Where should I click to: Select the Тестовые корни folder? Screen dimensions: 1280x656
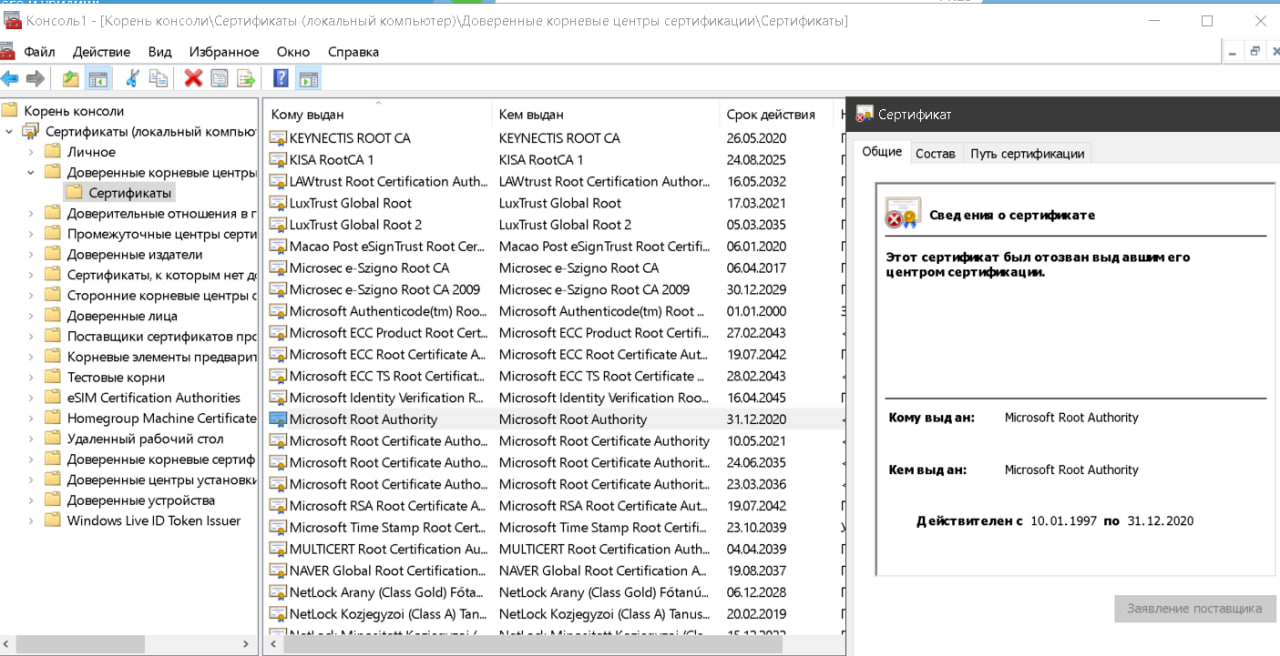coord(115,377)
